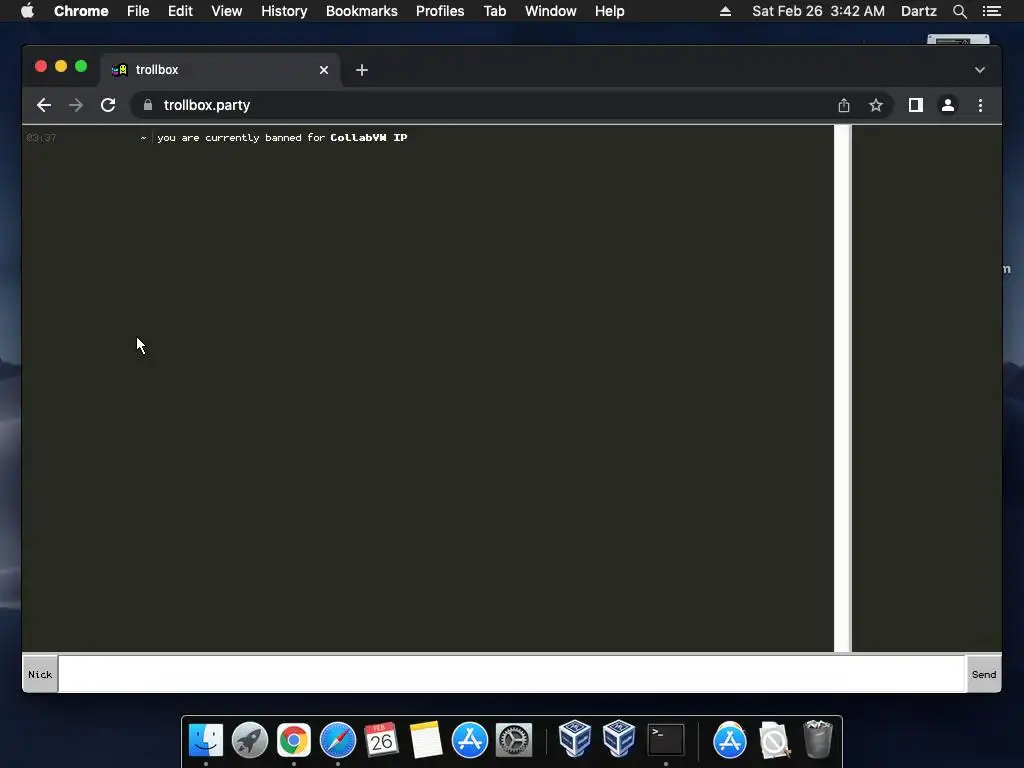
Task: Open the Help menu
Action: pyautogui.click(x=609, y=11)
